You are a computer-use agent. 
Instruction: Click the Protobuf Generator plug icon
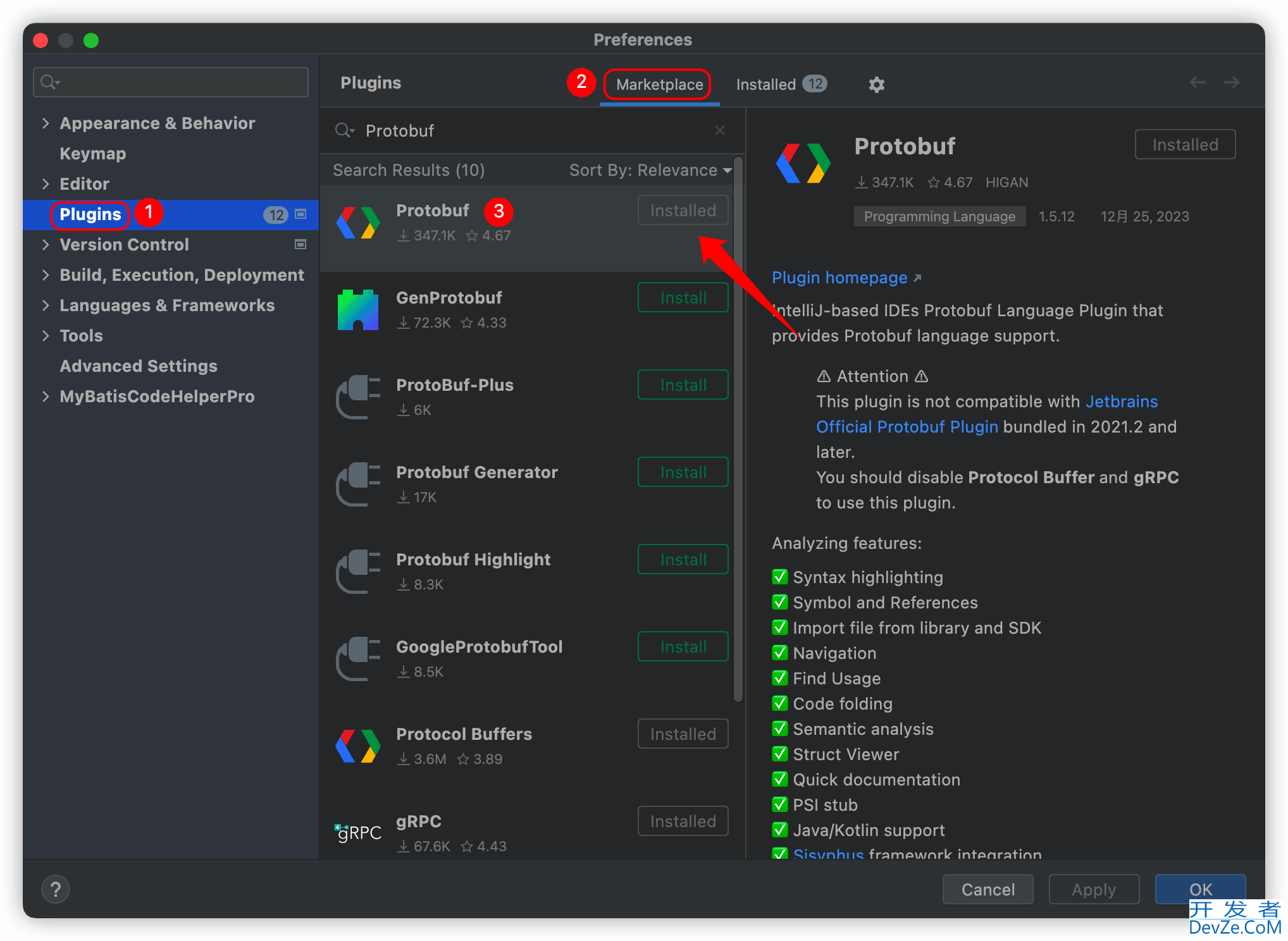click(358, 484)
